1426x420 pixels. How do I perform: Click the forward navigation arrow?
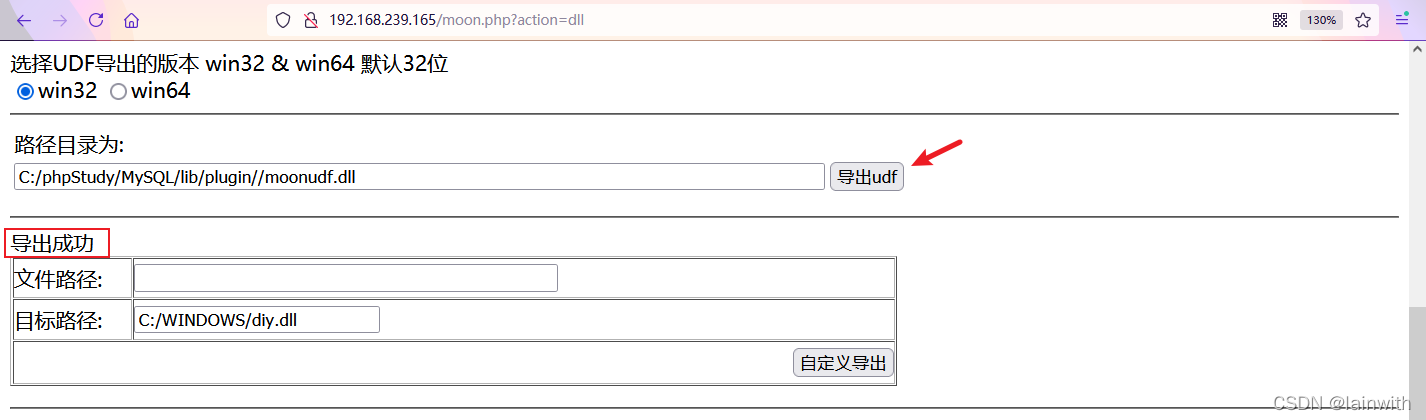point(60,20)
